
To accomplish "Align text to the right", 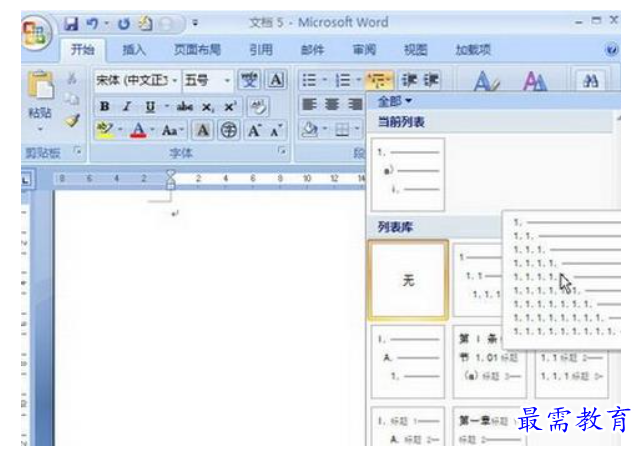I will pyautogui.click(x=355, y=105).
